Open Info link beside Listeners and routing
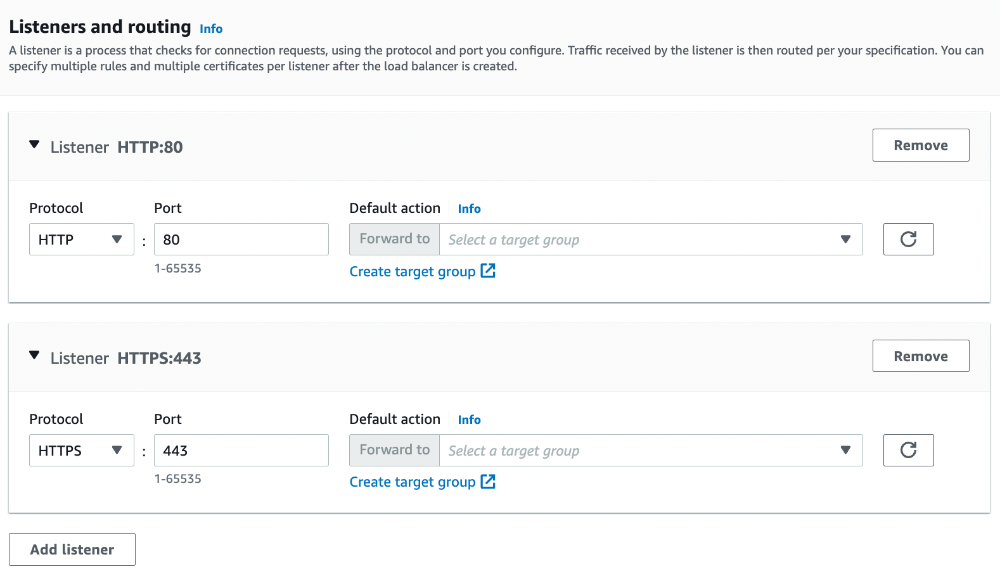This screenshot has height=577, width=1000. coord(211,29)
